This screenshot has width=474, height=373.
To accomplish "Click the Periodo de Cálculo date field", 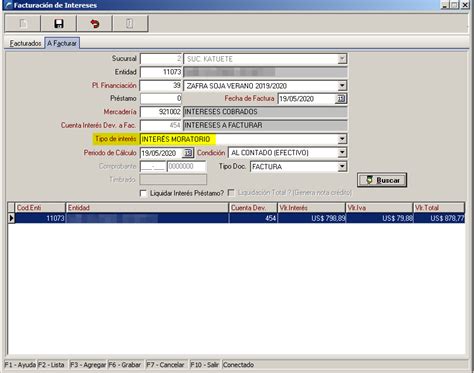I will pos(162,153).
